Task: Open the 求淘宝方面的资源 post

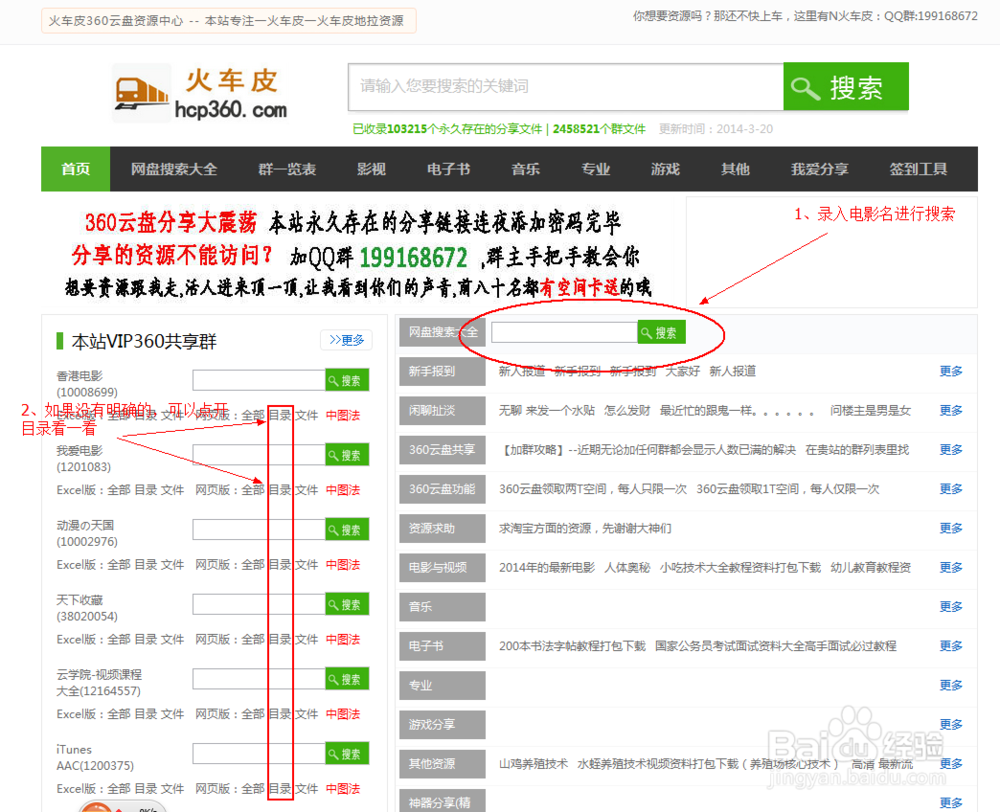Action: pyautogui.click(x=585, y=528)
